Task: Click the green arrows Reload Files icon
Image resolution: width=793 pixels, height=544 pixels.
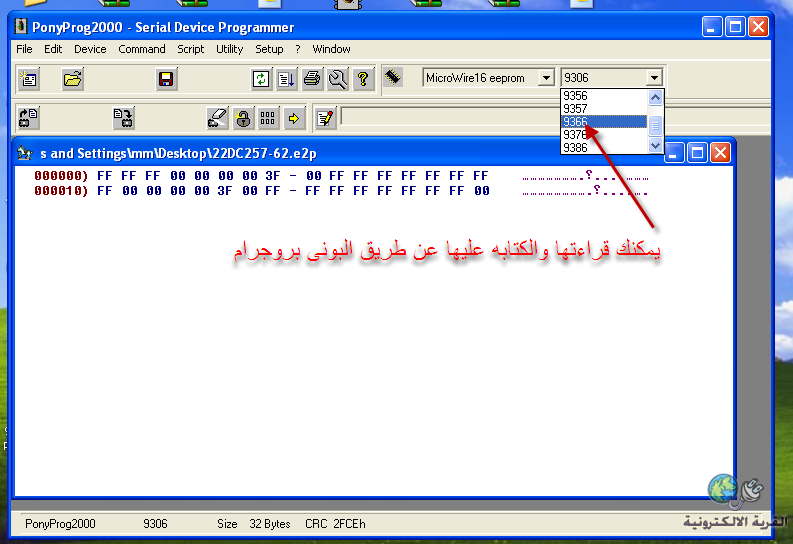Action: pos(261,79)
